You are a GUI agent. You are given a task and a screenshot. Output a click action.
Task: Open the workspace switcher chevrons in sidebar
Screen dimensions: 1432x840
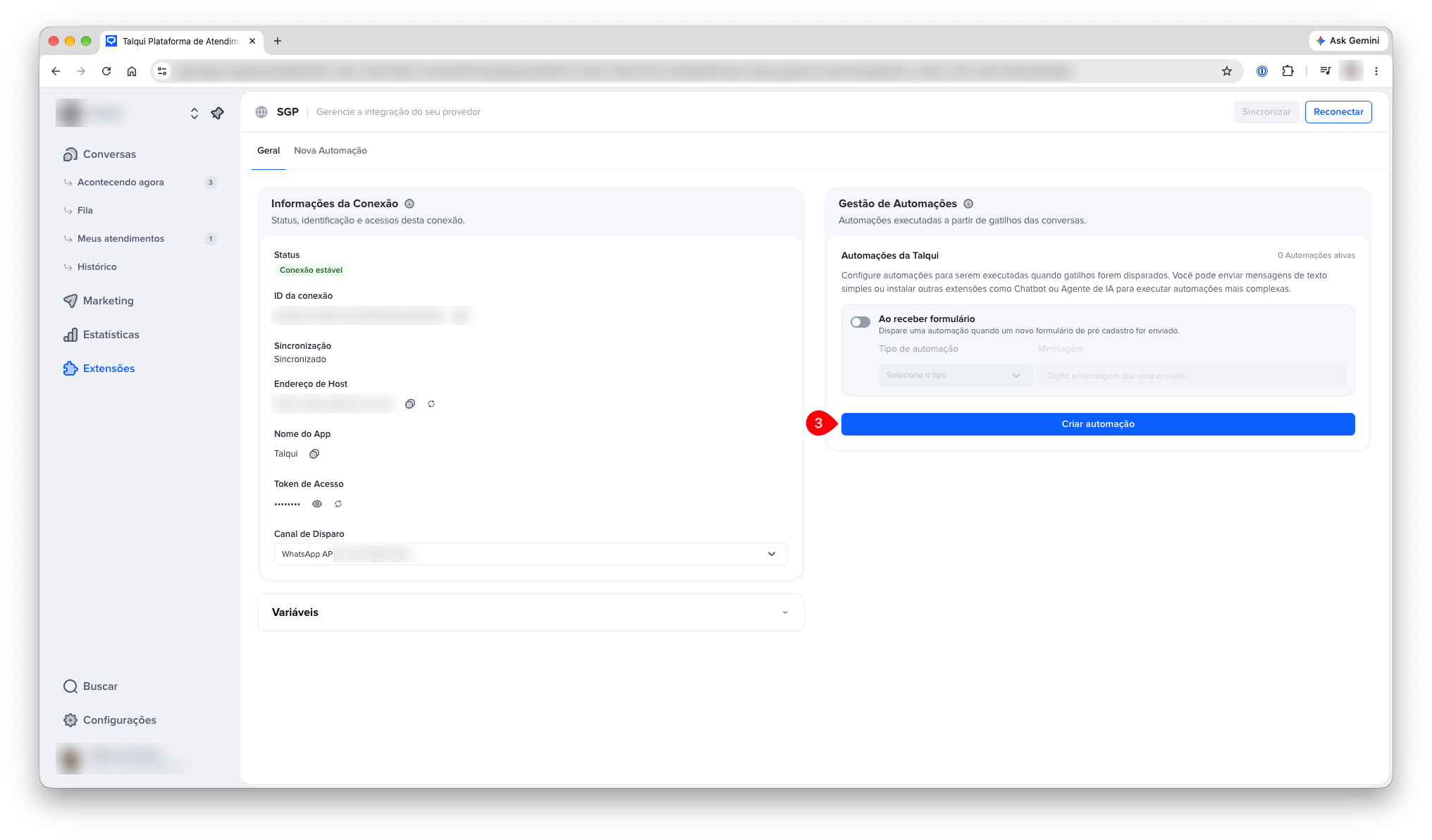pyautogui.click(x=195, y=113)
